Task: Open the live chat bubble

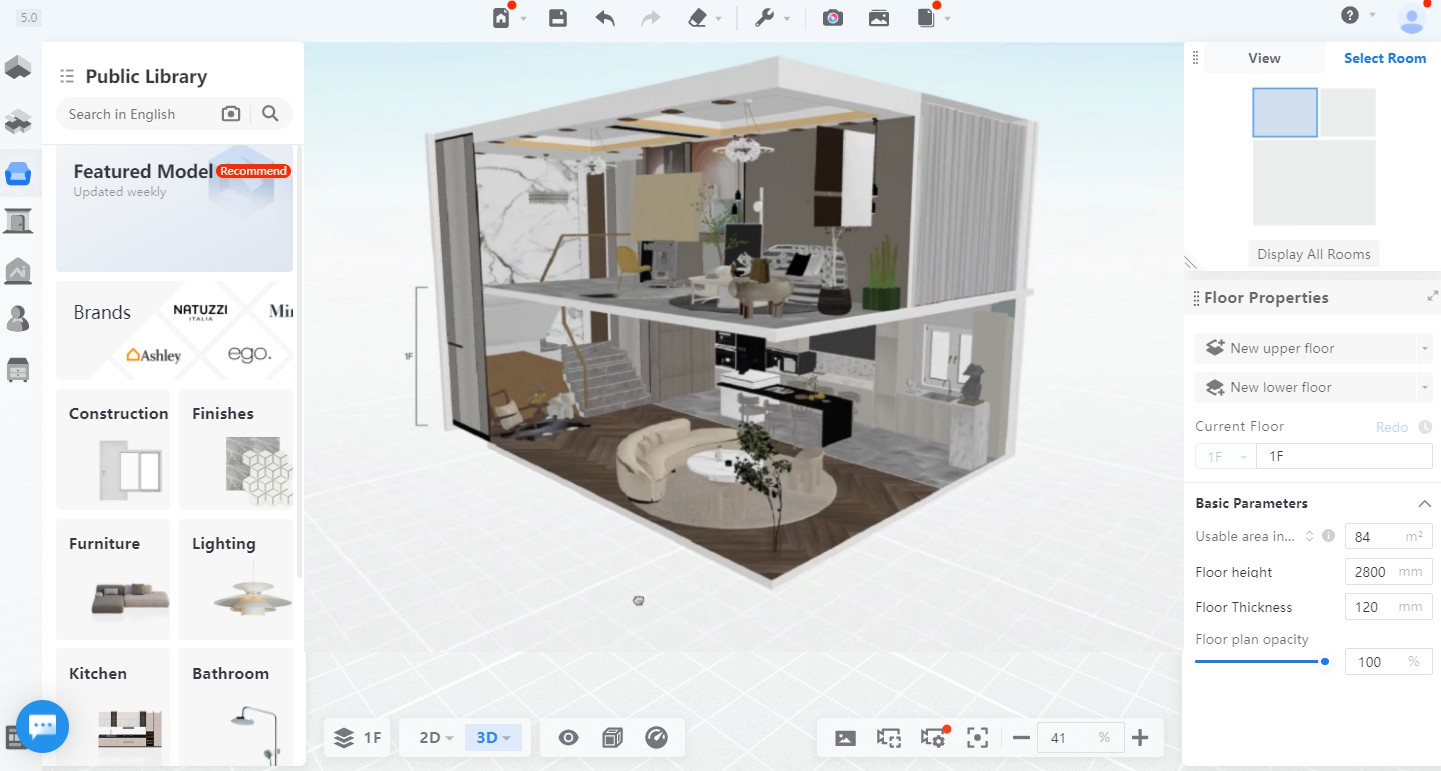Action: 42,726
